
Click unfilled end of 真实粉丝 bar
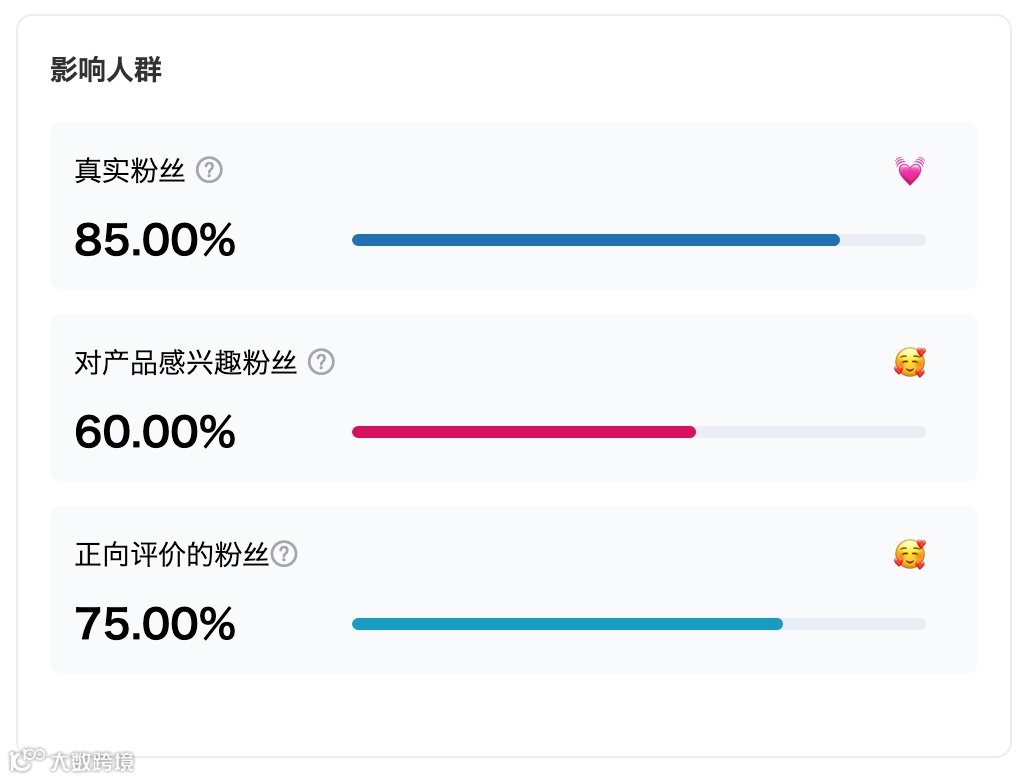[x=883, y=240]
